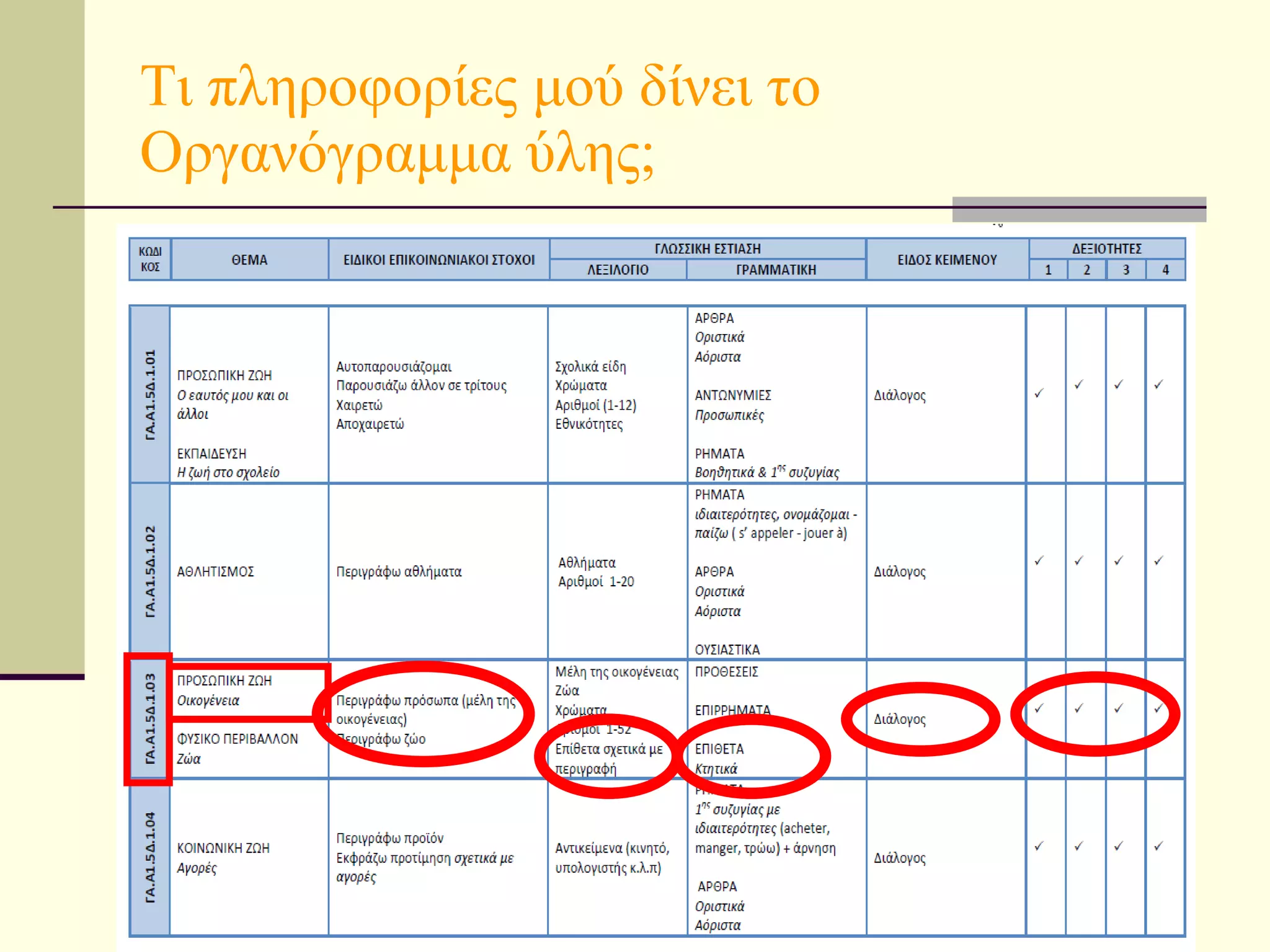Click skill 1 checkmark in row ΓΑ.Α1.5Δ.1.01
The width and height of the screenshot is (1270, 952).
coord(1039,393)
